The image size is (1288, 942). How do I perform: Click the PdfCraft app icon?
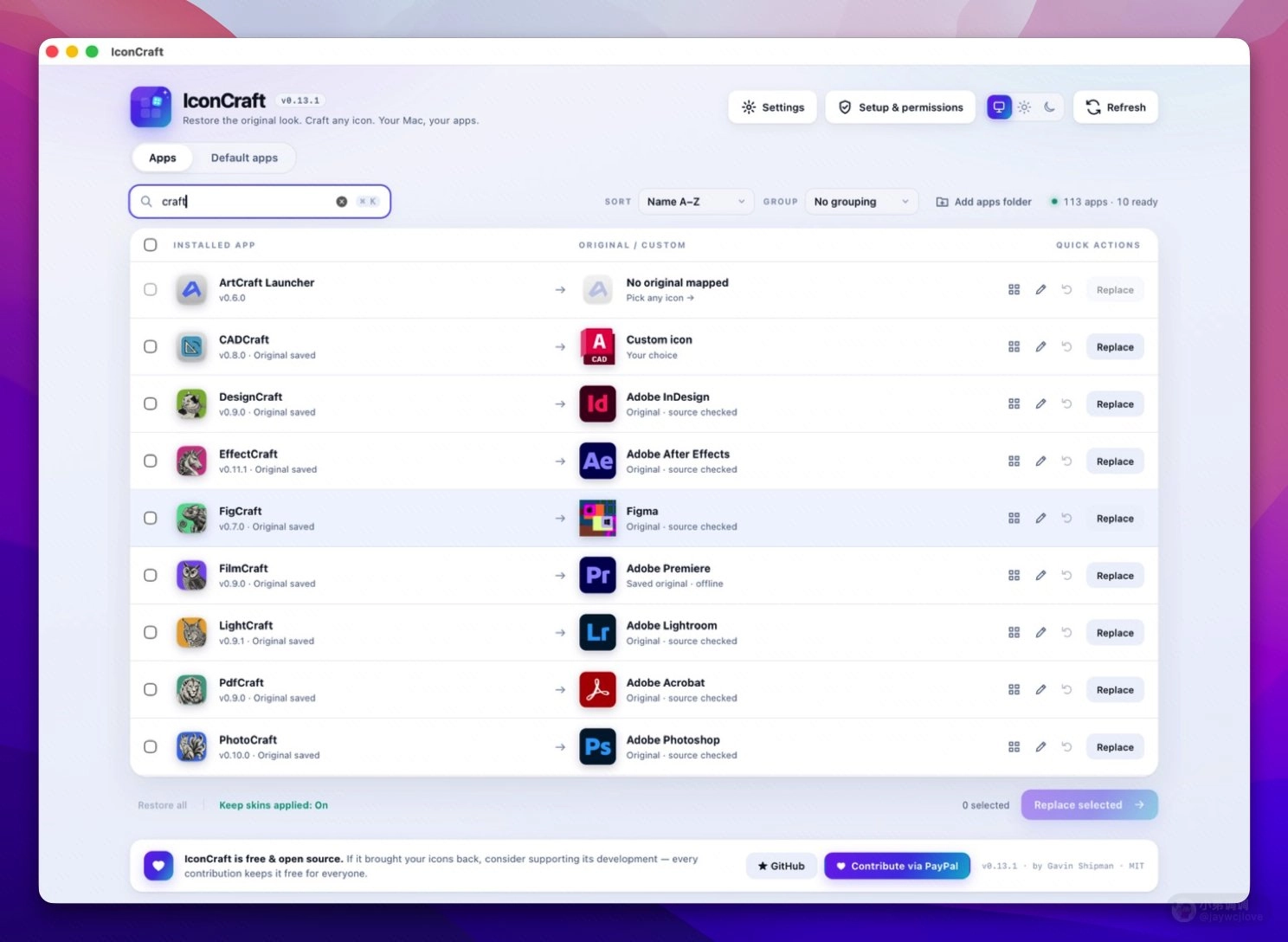(191, 690)
